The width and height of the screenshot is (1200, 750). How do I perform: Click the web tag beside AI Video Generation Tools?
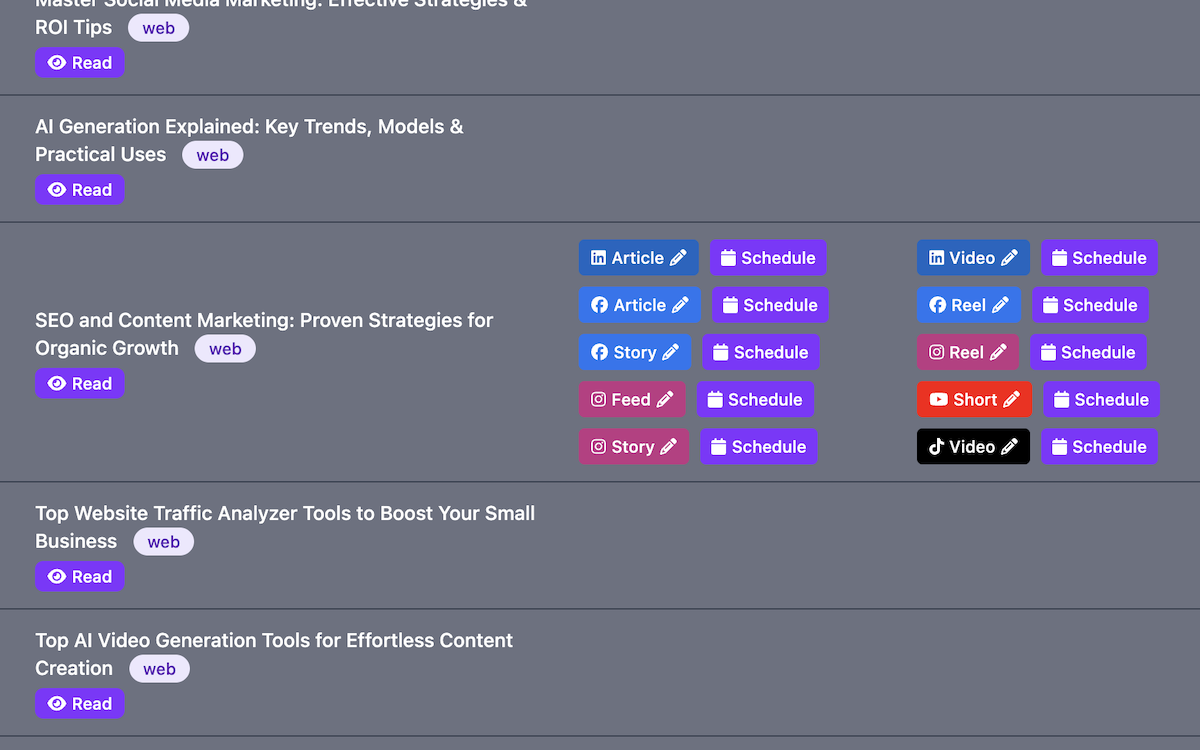tap(159, 669)
